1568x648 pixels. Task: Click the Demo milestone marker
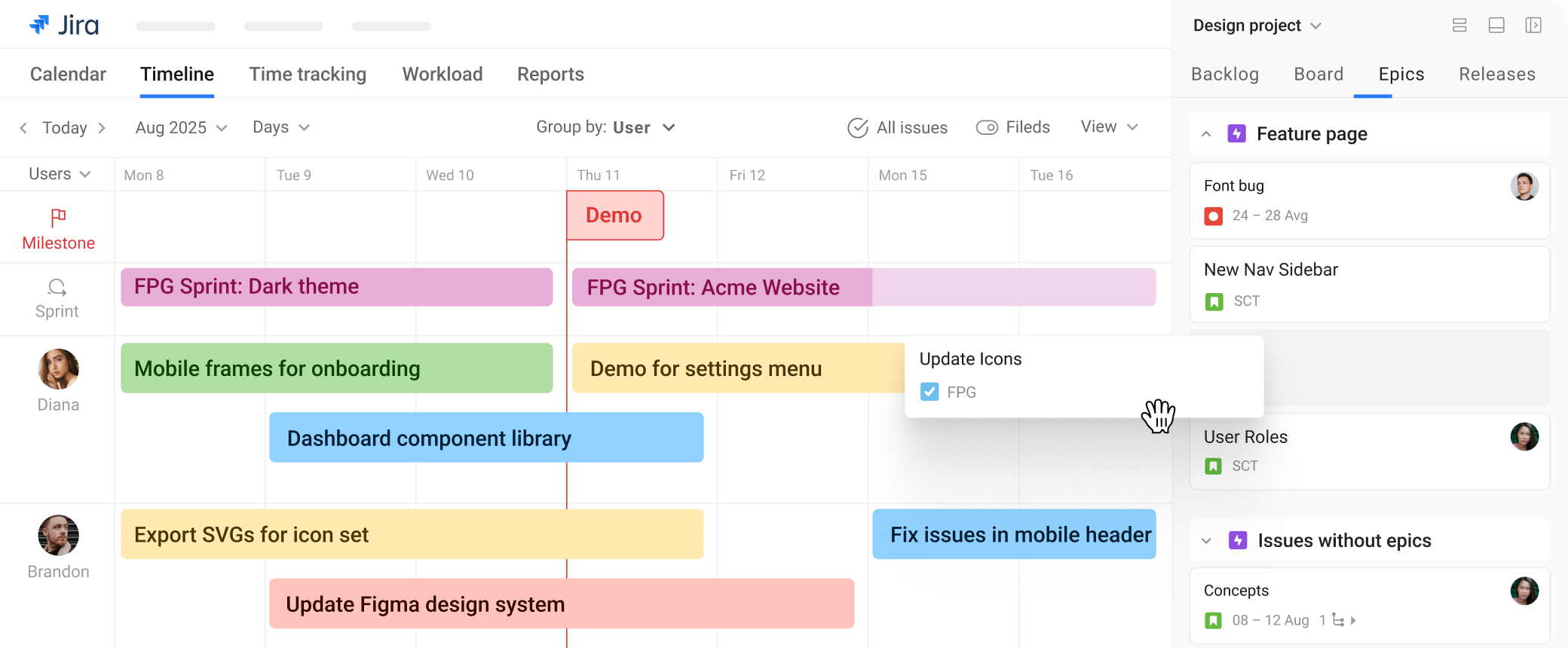614,215
